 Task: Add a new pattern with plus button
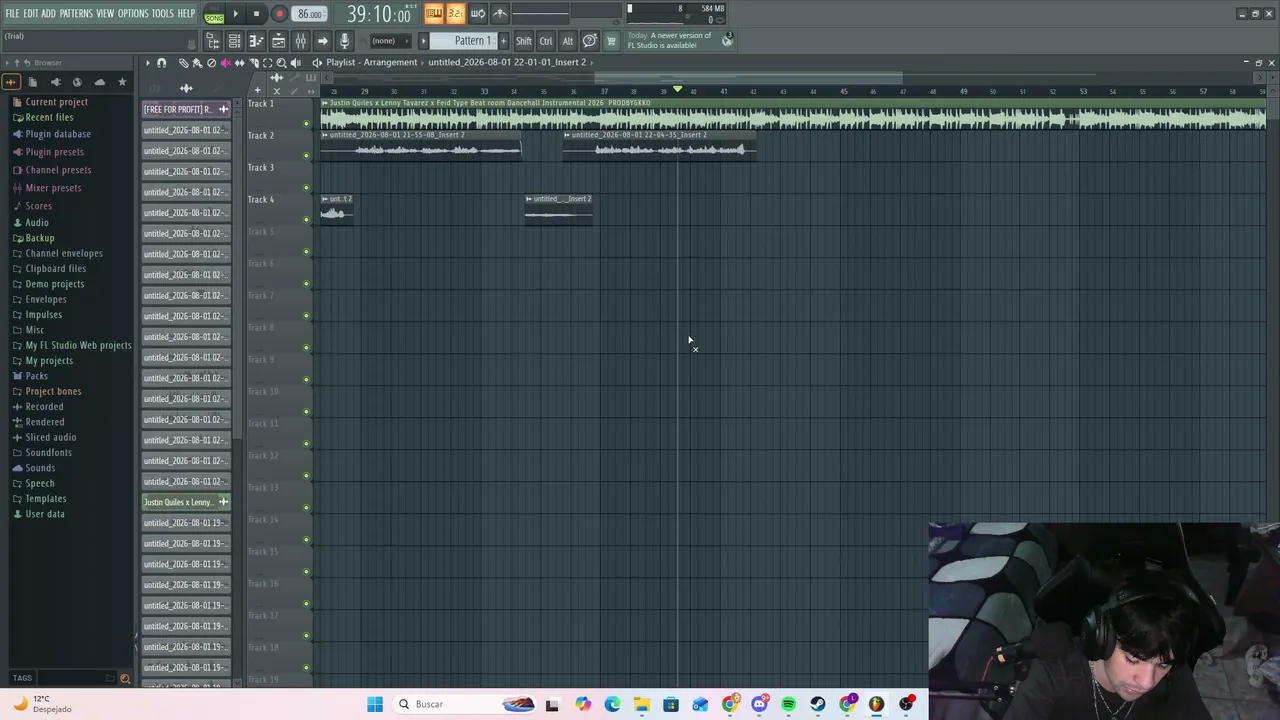(x=503, y=41)
